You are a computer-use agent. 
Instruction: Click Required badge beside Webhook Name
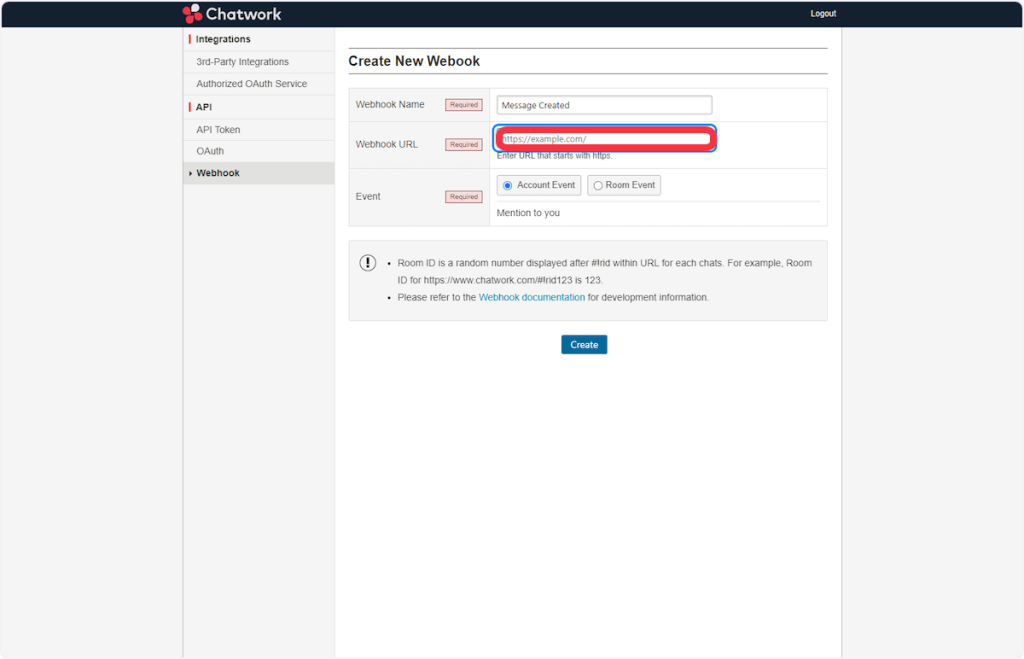[x=463, y=105]
